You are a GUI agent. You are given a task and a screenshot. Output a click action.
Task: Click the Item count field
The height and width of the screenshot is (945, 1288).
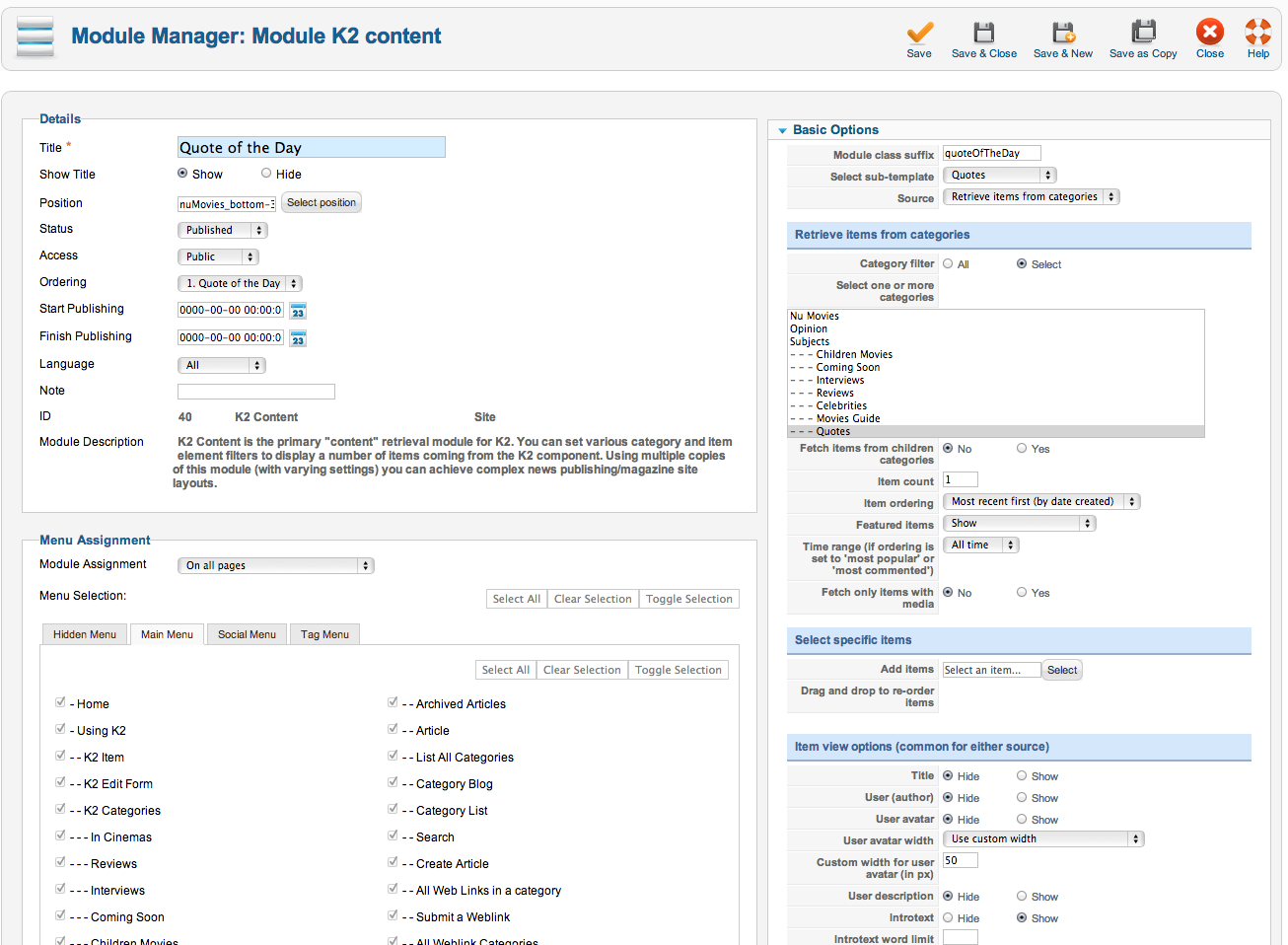point(961,479)
